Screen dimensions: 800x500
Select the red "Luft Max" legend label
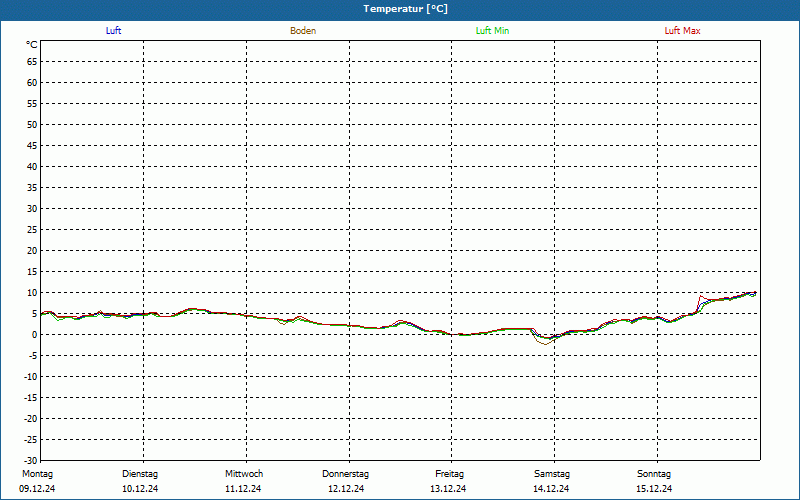(x=682, y=31)
